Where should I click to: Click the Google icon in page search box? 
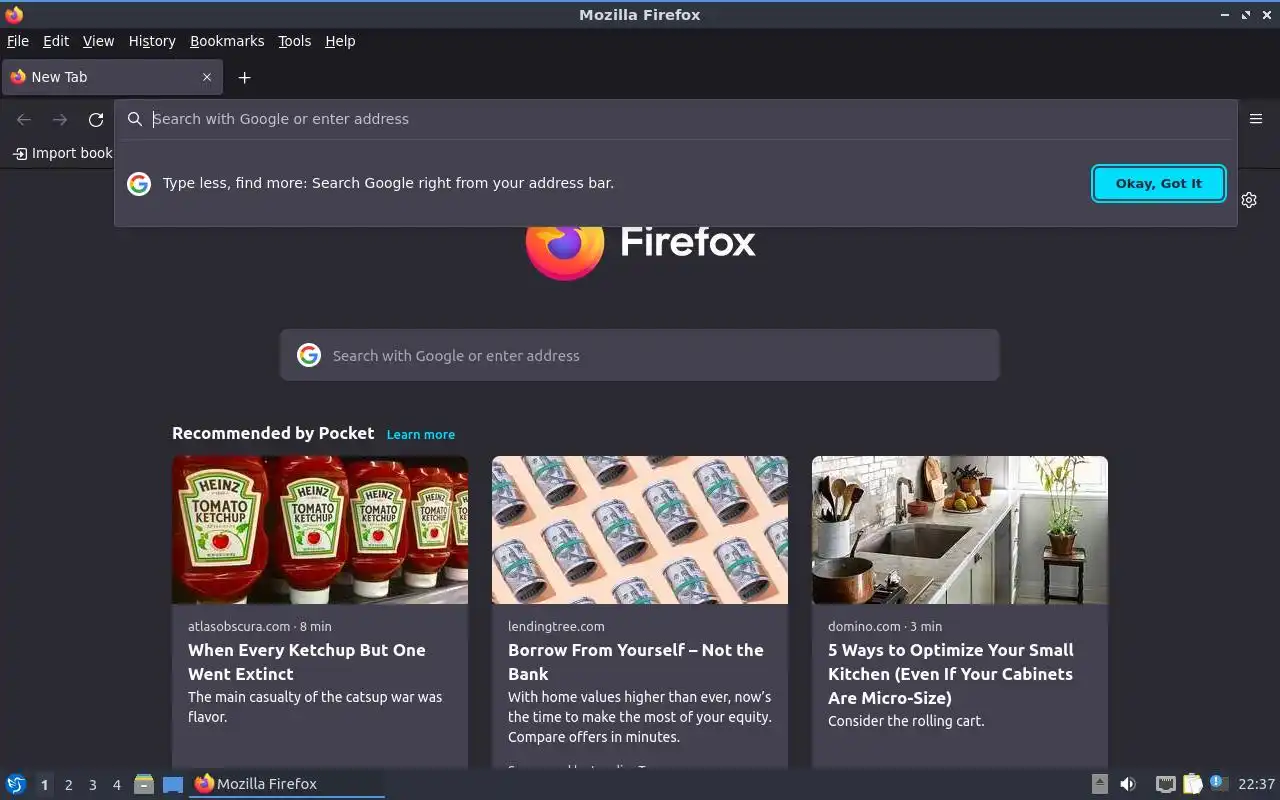click(309, 355)
